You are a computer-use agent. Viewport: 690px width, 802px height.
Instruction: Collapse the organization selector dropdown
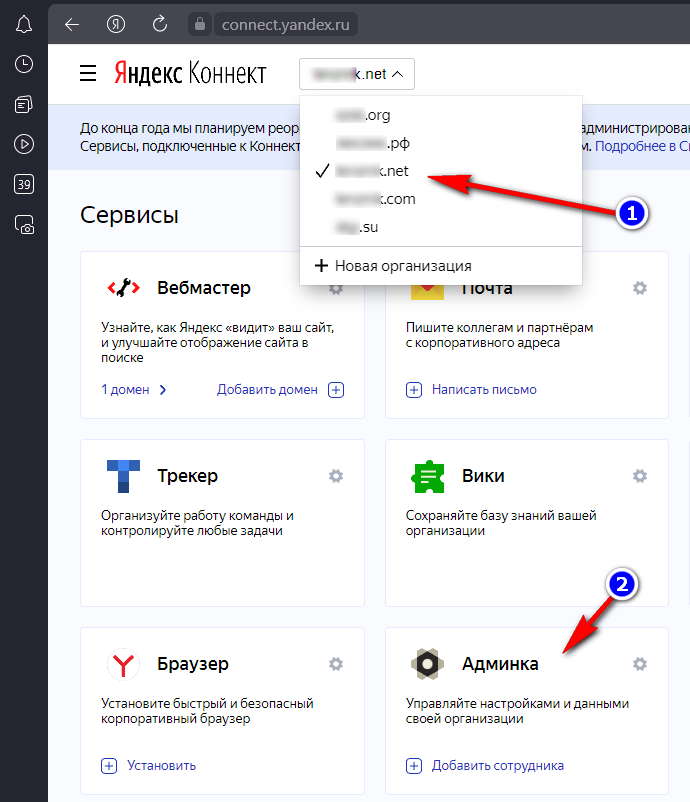point(357,74)
